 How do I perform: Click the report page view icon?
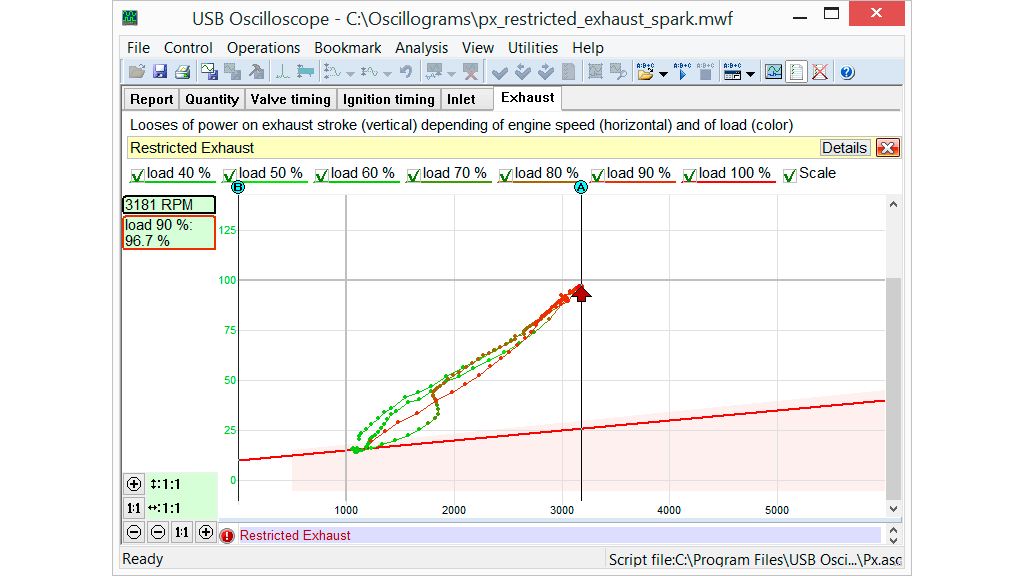797,72
